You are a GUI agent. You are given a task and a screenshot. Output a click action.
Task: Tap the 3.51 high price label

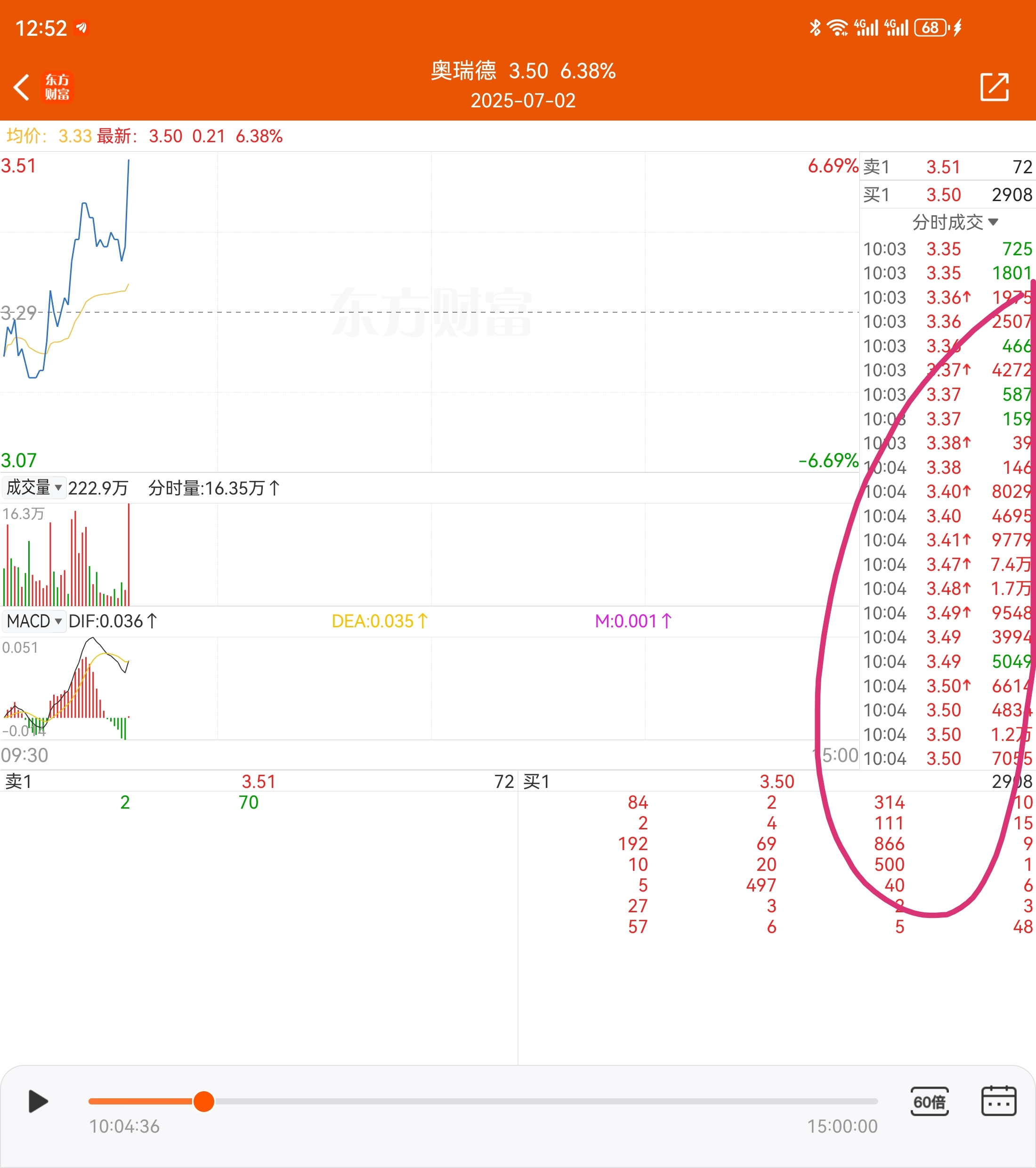click(18, 166)
